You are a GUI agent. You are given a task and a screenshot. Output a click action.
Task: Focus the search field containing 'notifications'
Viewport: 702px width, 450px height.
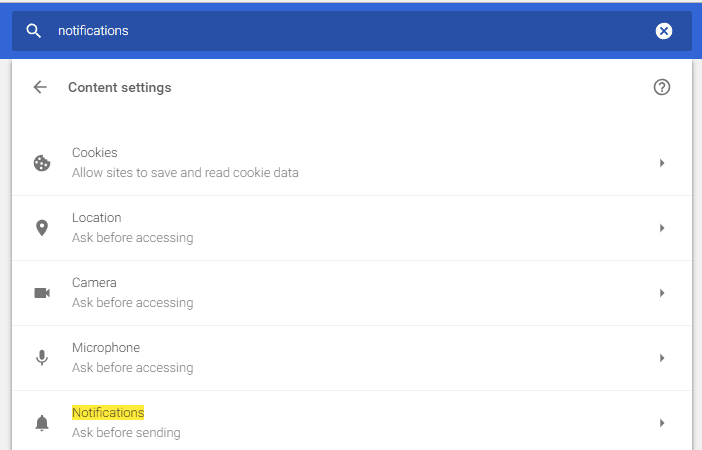340,31
